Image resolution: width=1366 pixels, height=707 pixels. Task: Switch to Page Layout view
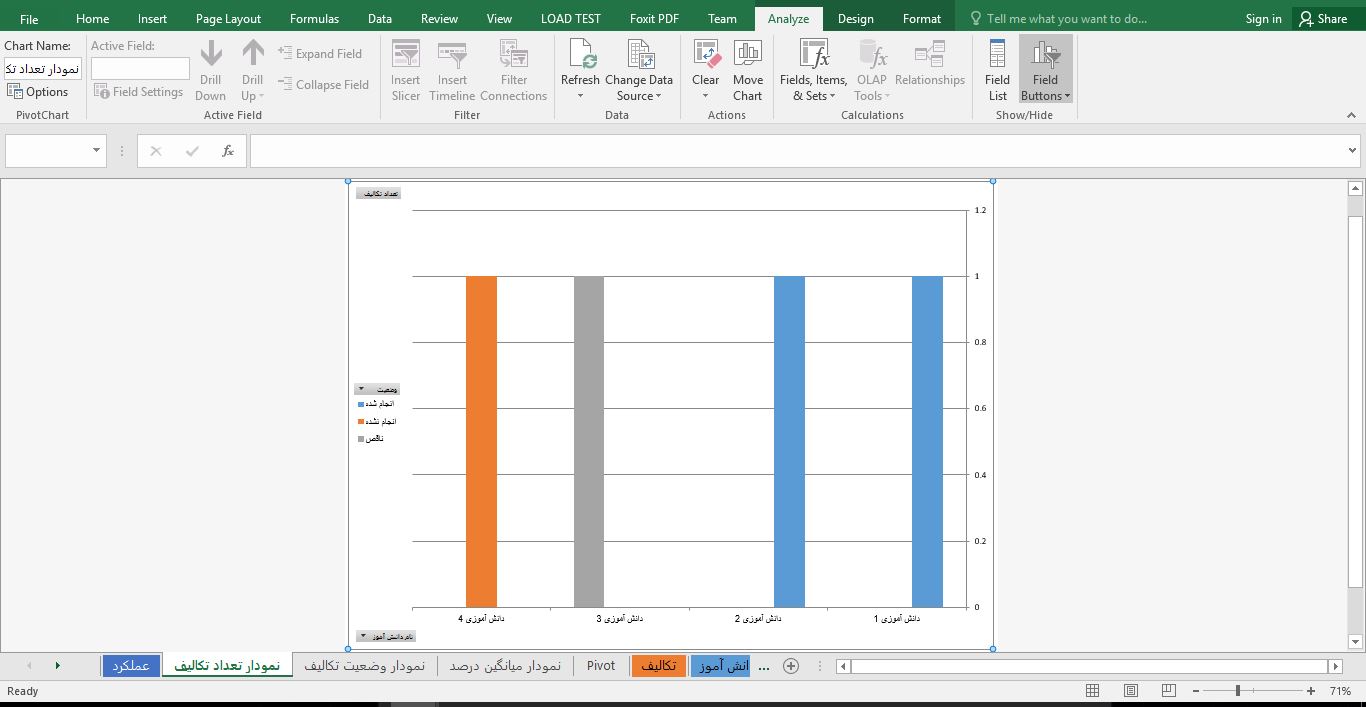click(1131, 691)
